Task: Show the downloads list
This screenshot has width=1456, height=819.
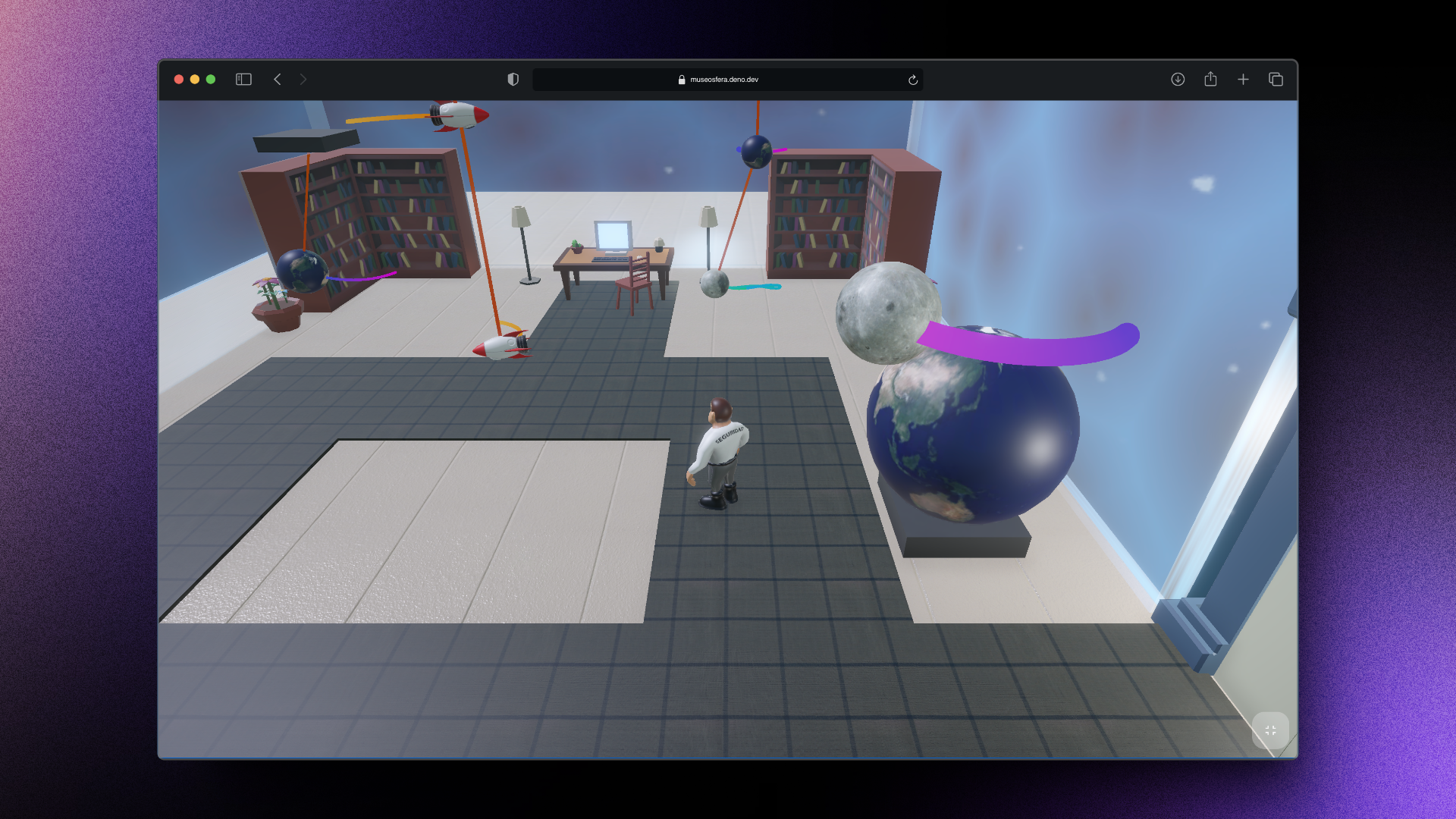Action: [x=1178, y=80]
